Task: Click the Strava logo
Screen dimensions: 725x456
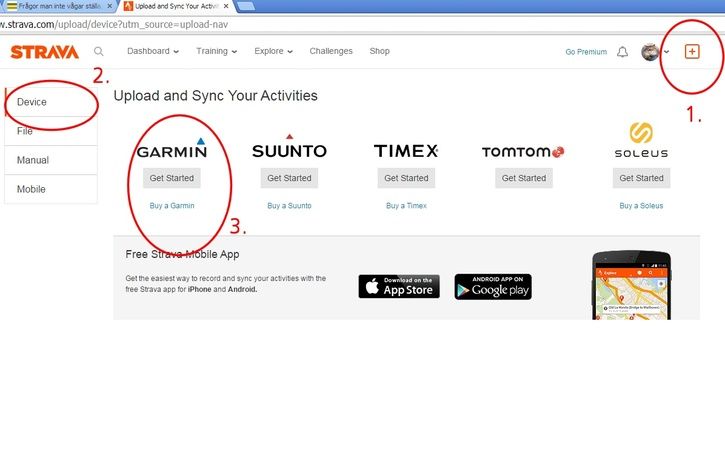Action: (x=44, y=52)
